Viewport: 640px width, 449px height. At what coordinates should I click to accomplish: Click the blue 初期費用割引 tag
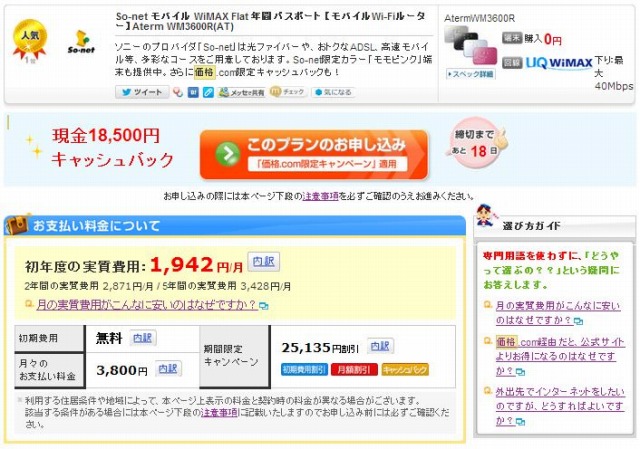click(x=304, y=369)
